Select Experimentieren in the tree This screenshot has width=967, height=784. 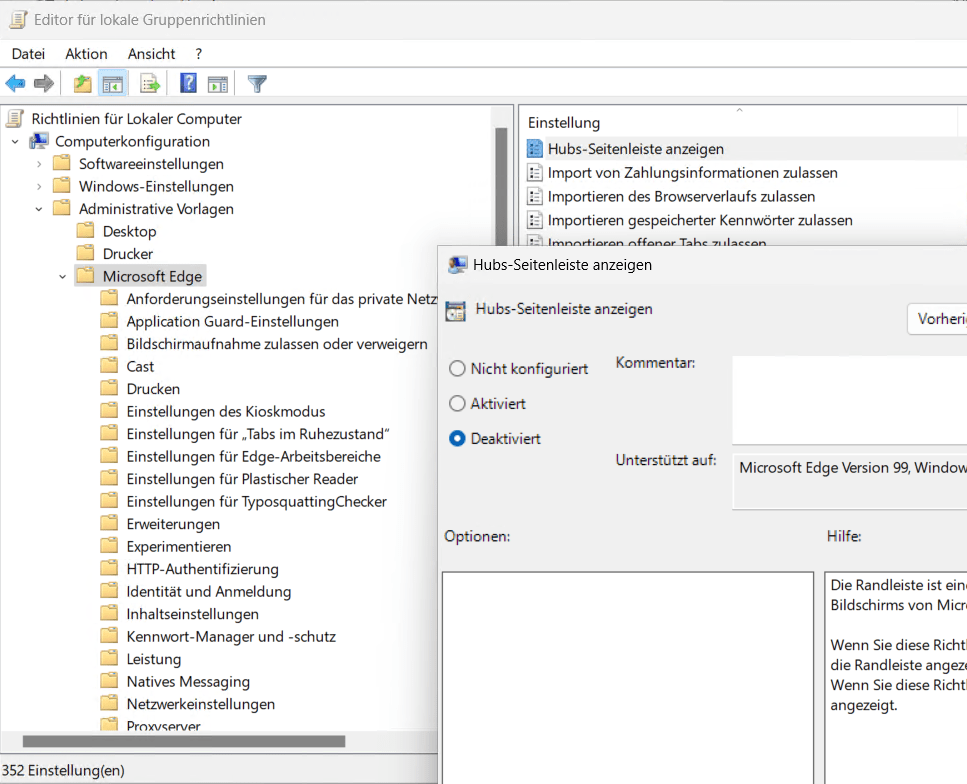tap(179, 547)
